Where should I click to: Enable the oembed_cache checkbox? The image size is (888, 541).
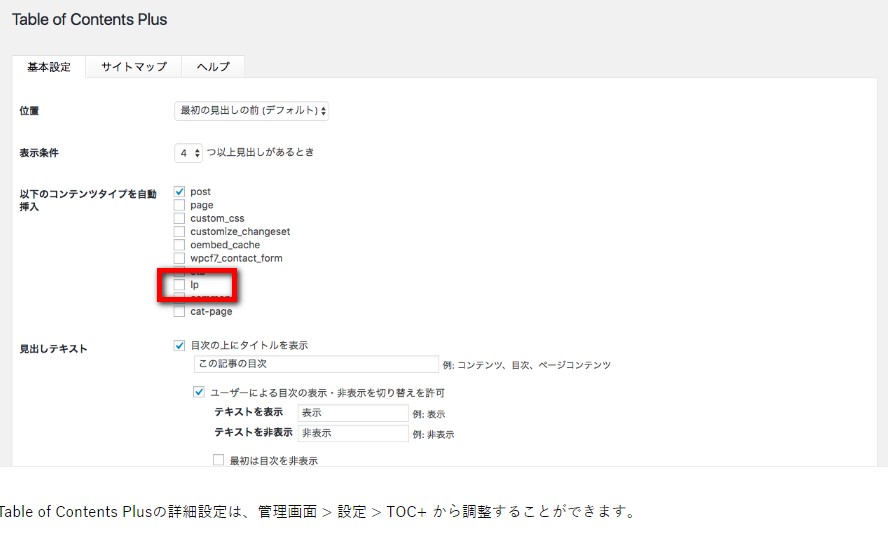[180, 245]
